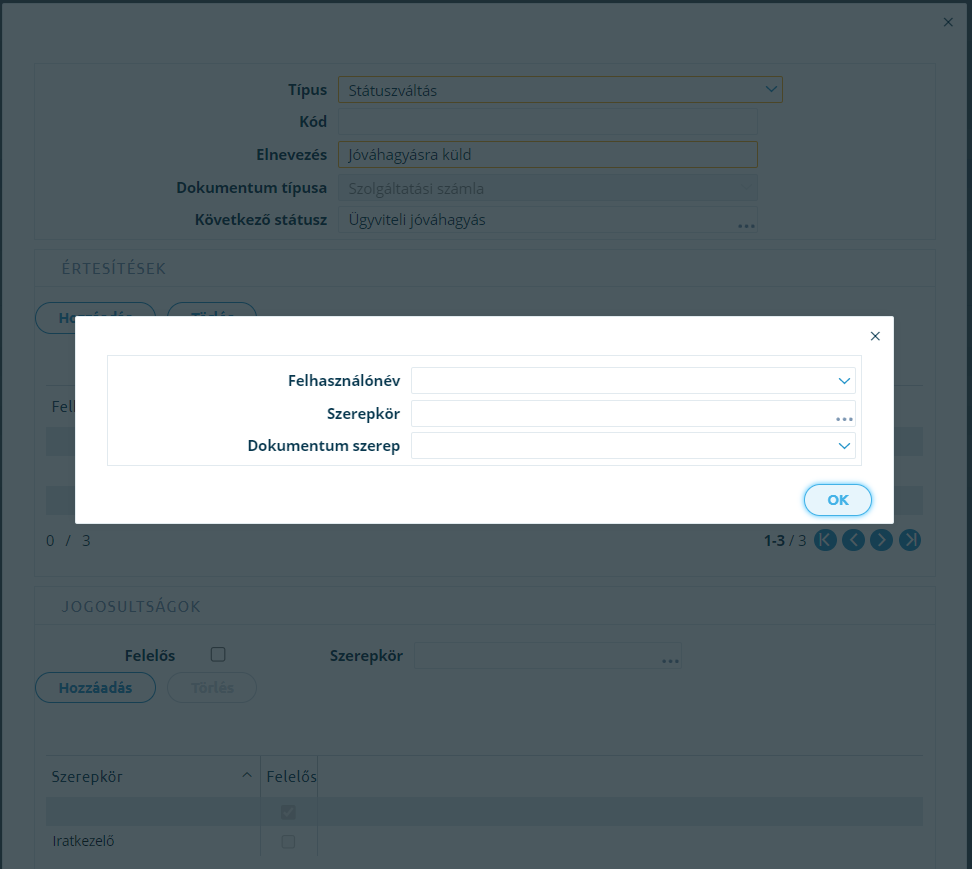Go to first page of notifications
Image resolution: width=972 pixels, height=869 pixels.
click(x=824, y=540)
